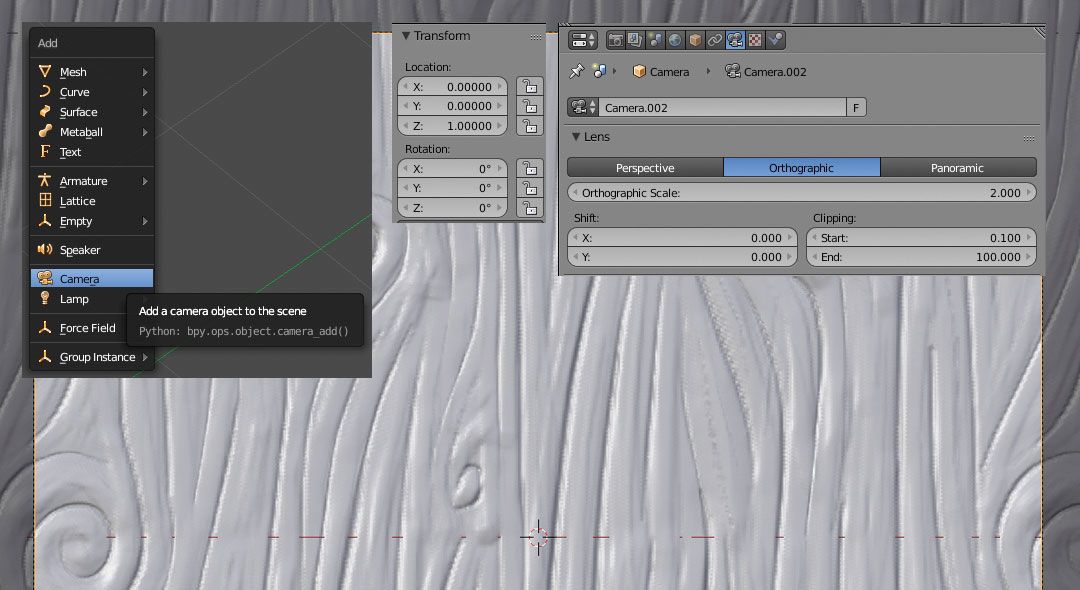Click F to add fake user for Camera.002
1080x590 pixels.
click(x=858, y=107)
